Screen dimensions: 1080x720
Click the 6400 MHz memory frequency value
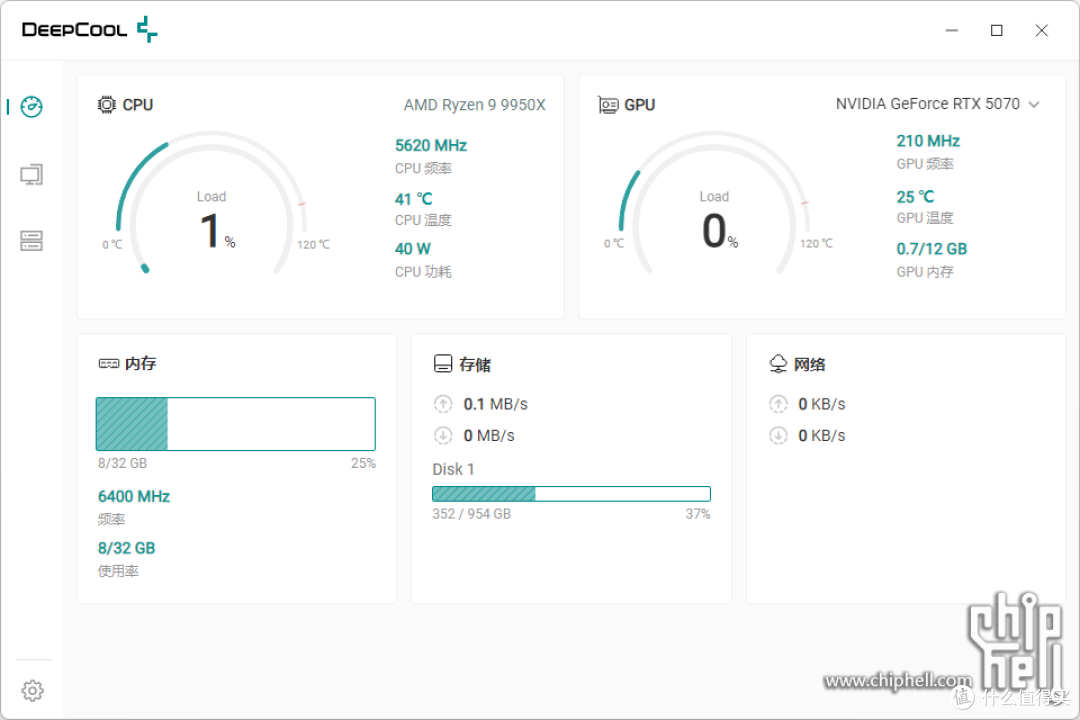pos(134,497)
